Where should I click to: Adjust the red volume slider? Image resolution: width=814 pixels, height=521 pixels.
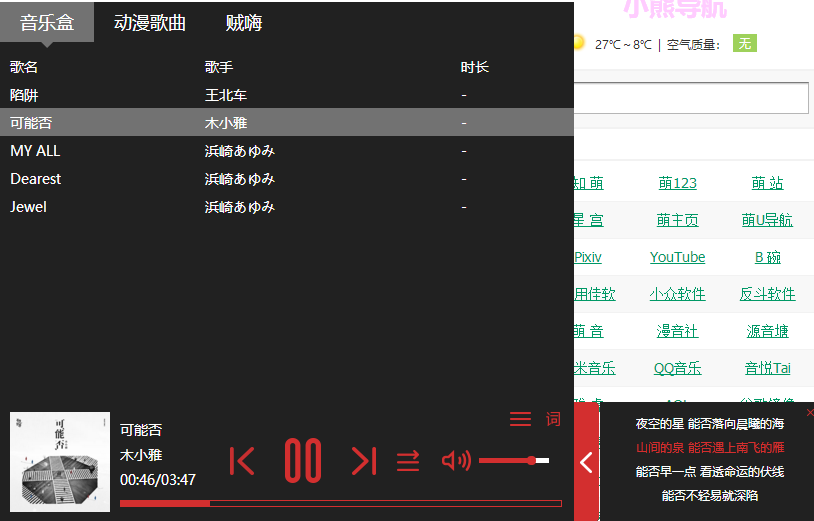tap(514, 460)
